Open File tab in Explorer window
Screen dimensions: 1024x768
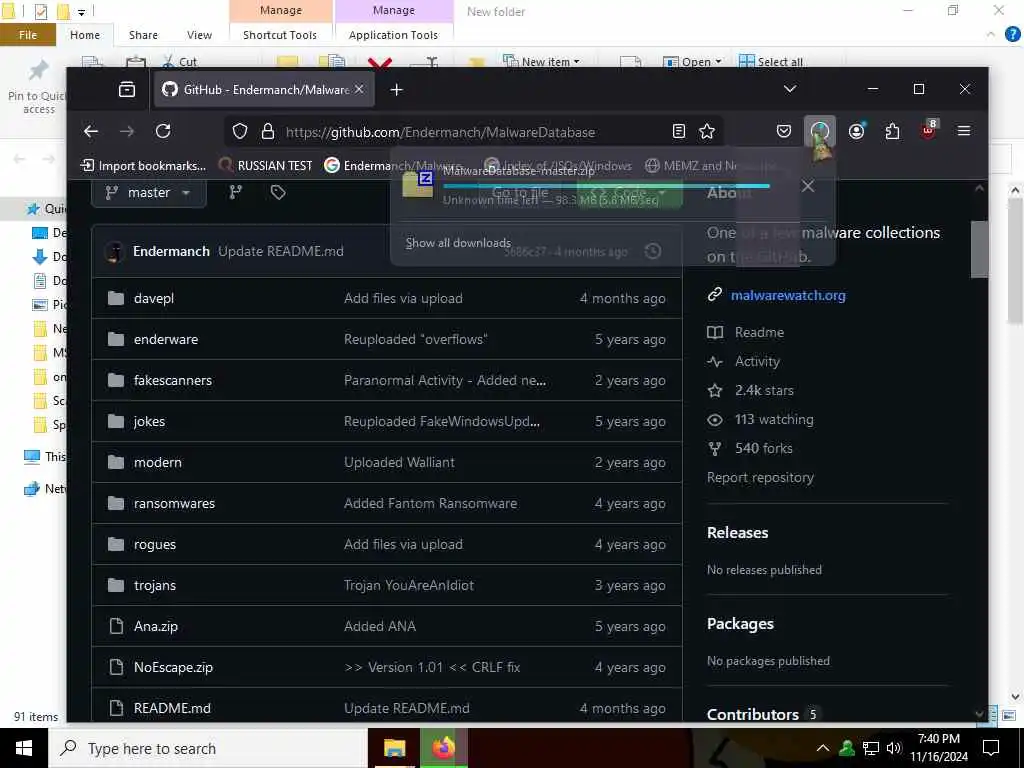28,35
